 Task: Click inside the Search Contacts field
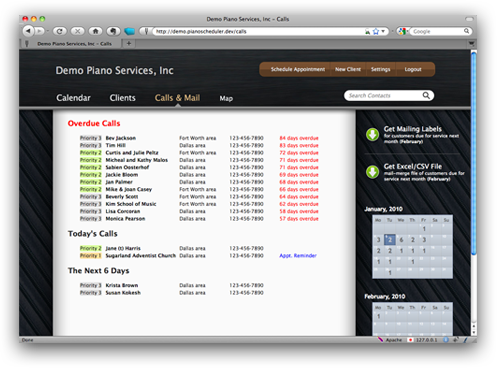coord(383,96)
